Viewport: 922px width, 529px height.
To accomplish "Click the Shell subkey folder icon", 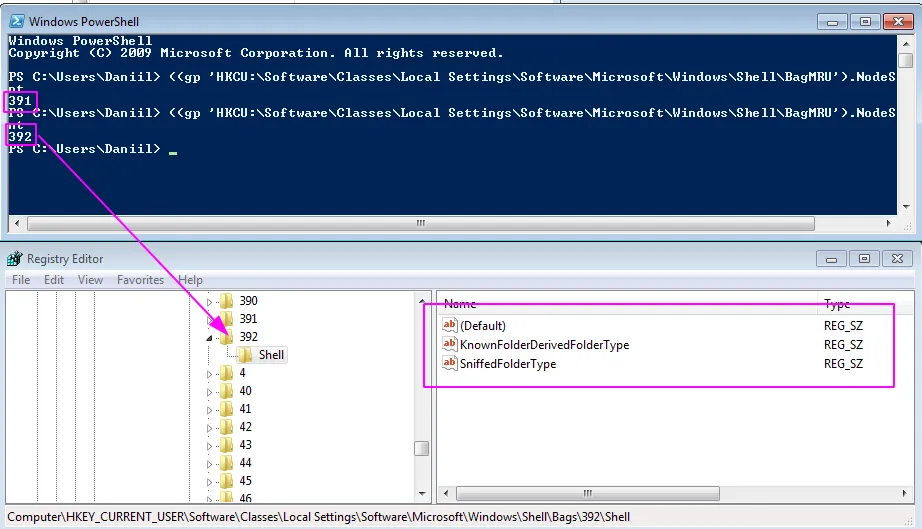I will pyautogui.click(x=245, y=355).
